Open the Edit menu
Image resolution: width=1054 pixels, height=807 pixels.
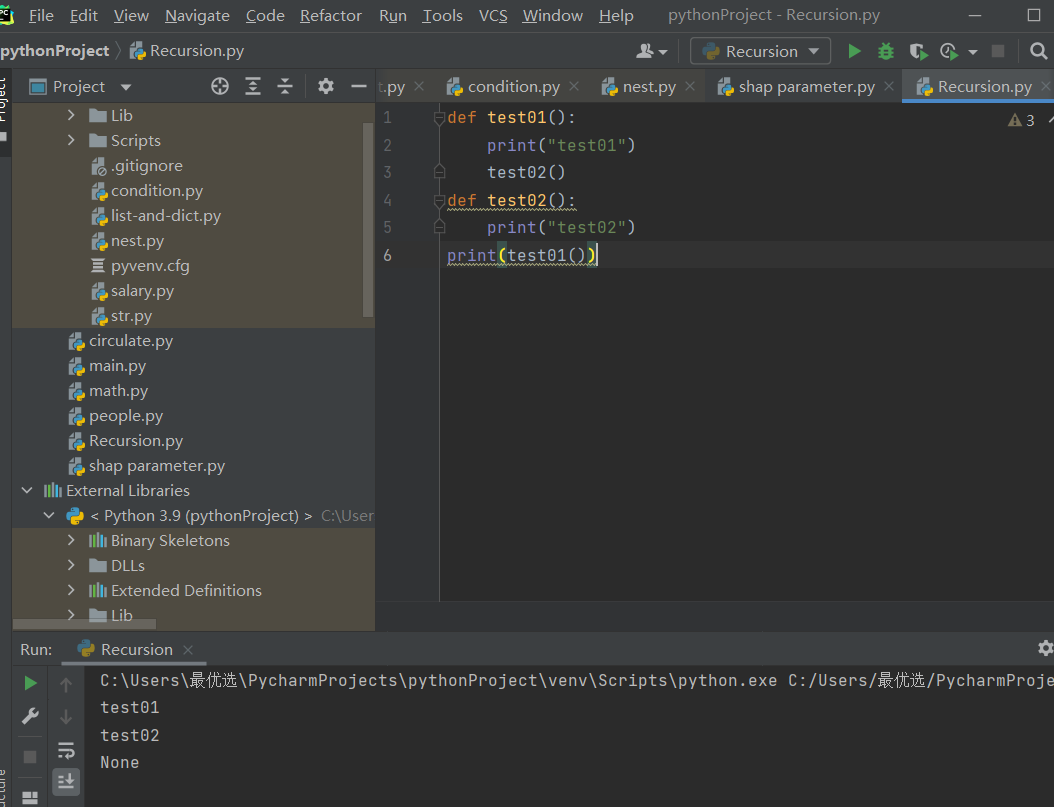pos(83,15)
